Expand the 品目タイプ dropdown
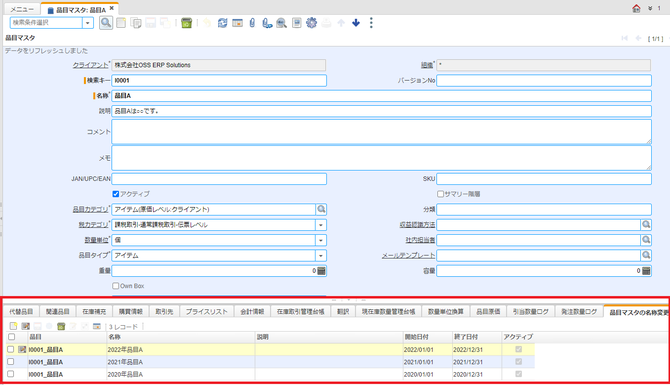This screenshot has height=385, width=670. pyautogui.click(x=321, y=256)
